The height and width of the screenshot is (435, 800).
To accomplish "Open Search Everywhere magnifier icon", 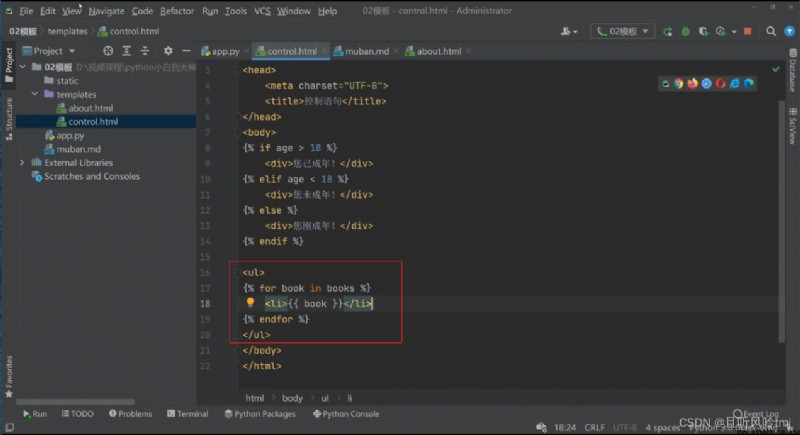I will tap(771, 32).
